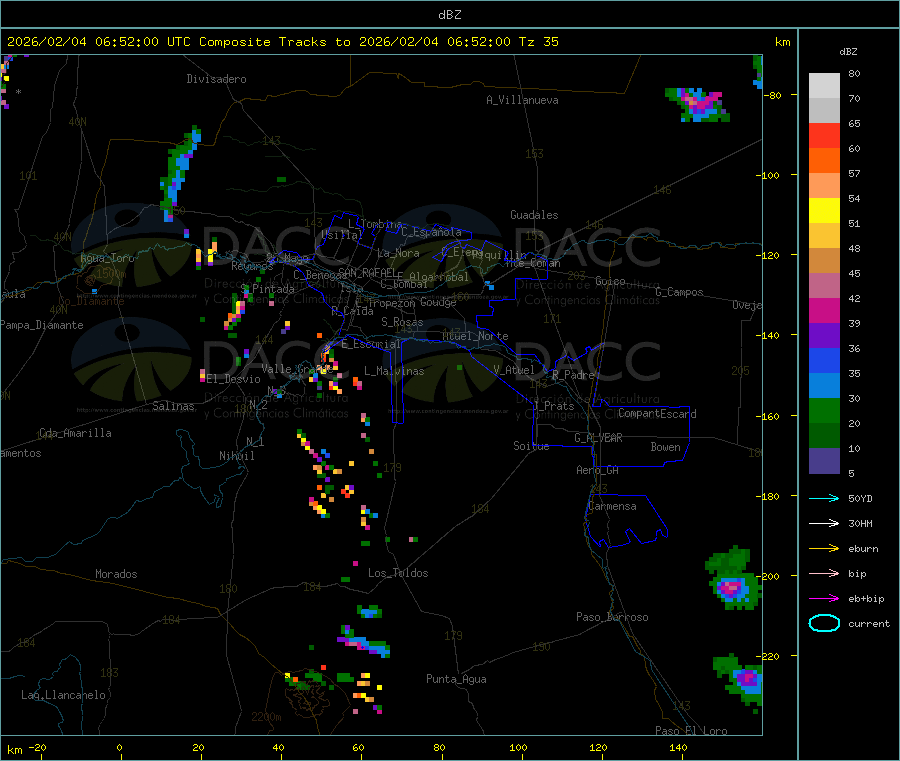Click the Aero_GA airport label
Viewport: 900px width, 761px height.
click(598, 471)
